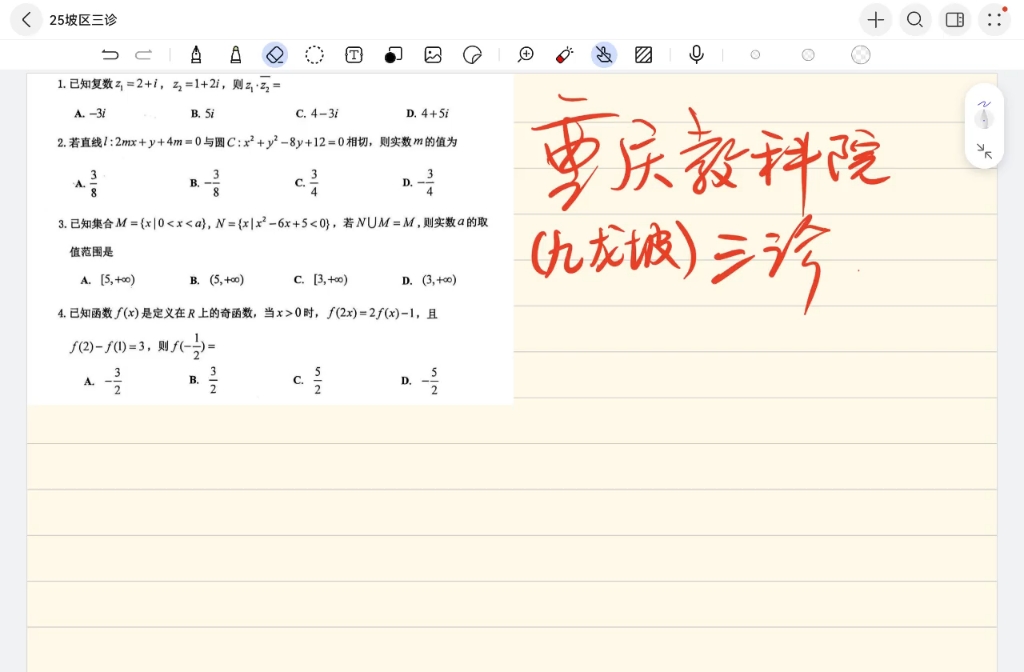Select answer option B. 5i
The height and width of the screenshot is (672, 1024).
click(x=202, y=114)
